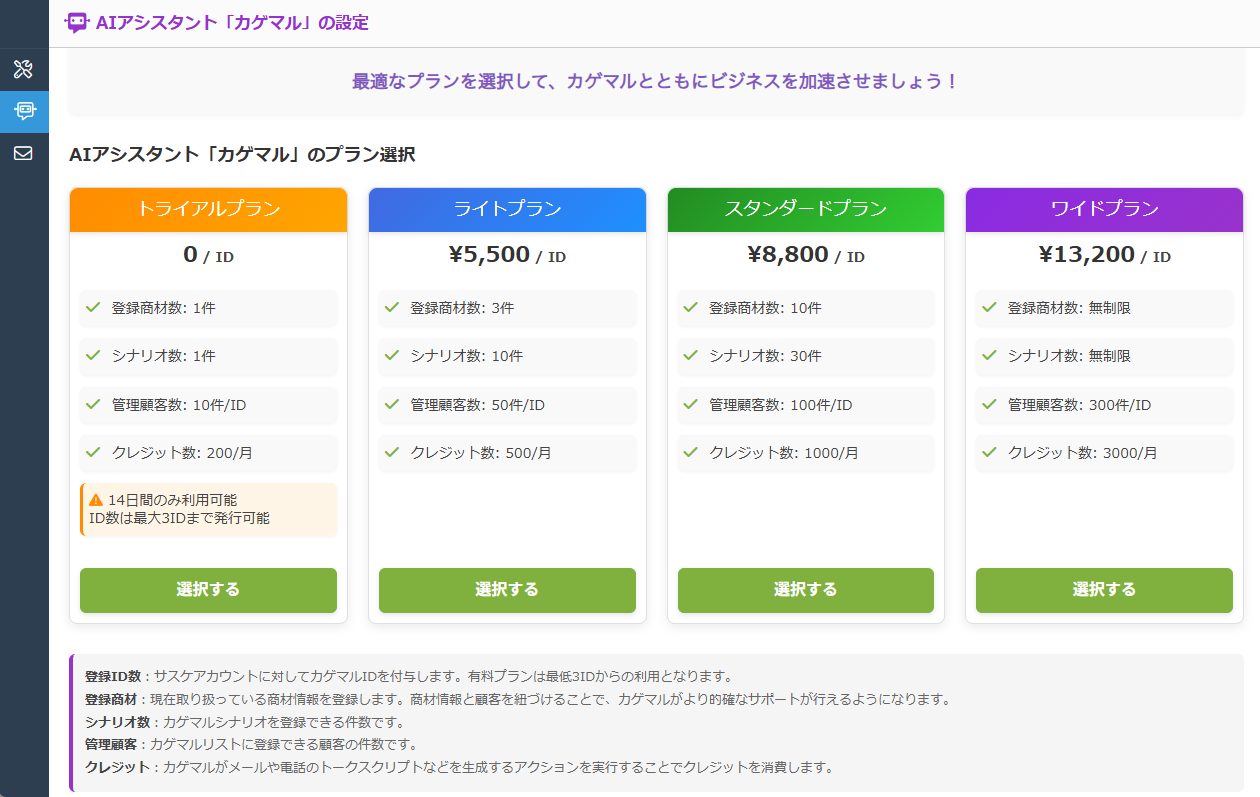Open the tools settings icon in sidebar
This screenshot has width=1260, height=797.
tap(23, 69)
